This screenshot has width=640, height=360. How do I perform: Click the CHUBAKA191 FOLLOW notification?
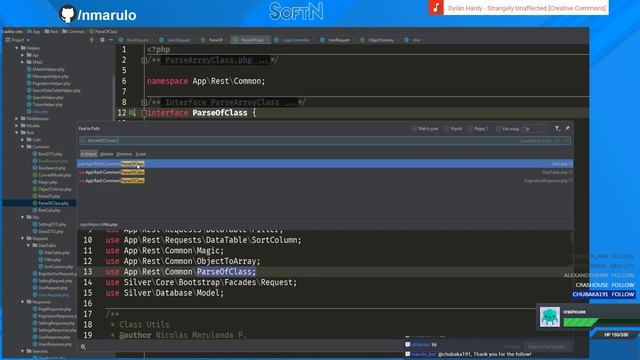pos(603,294)
